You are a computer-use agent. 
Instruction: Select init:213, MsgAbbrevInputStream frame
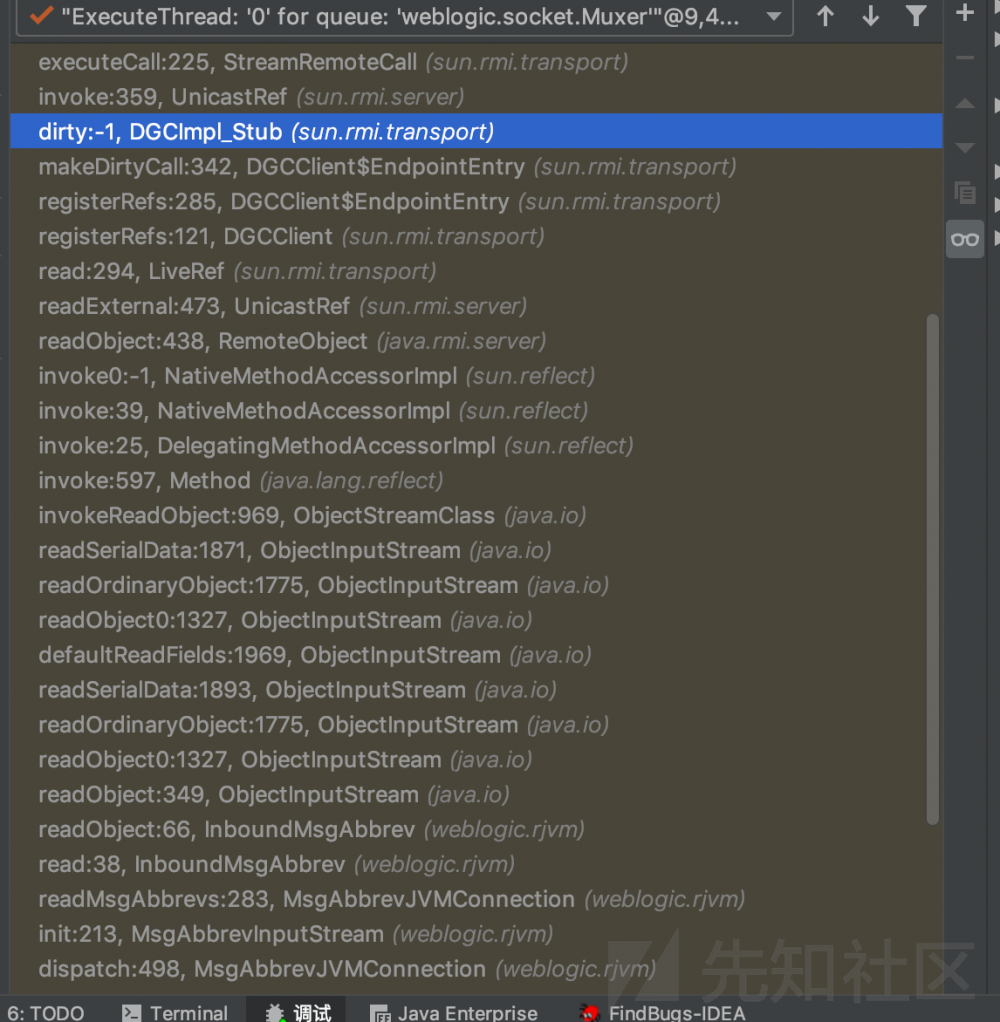click(x=477, y=934)
